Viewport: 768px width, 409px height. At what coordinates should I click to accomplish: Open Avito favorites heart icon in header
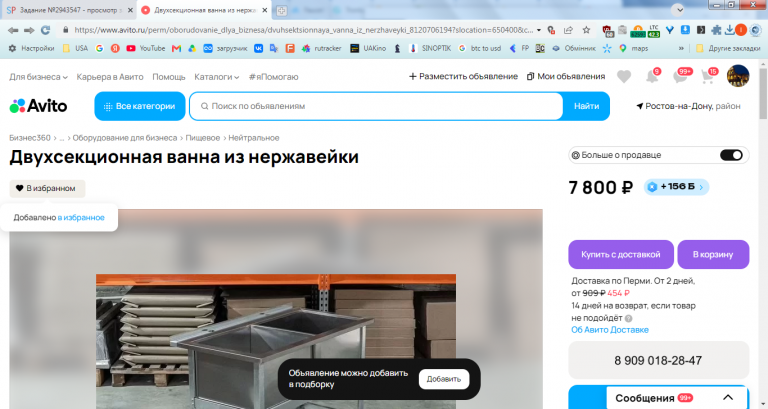click(624, 76)
